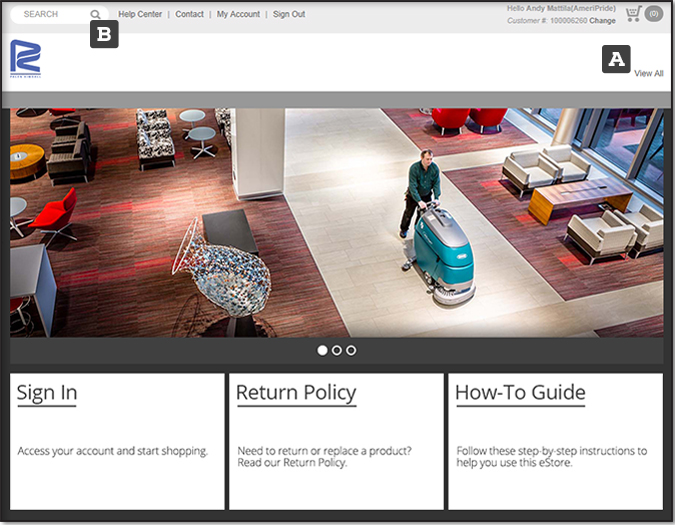Screen dimensions: 675x525
Task: Focus the SEARCH text field
Action: 50,15
